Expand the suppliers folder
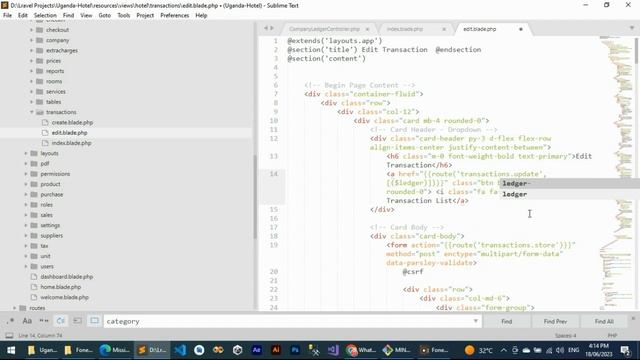640x360 pixels. pyautogui.click(x=26, y=236)
